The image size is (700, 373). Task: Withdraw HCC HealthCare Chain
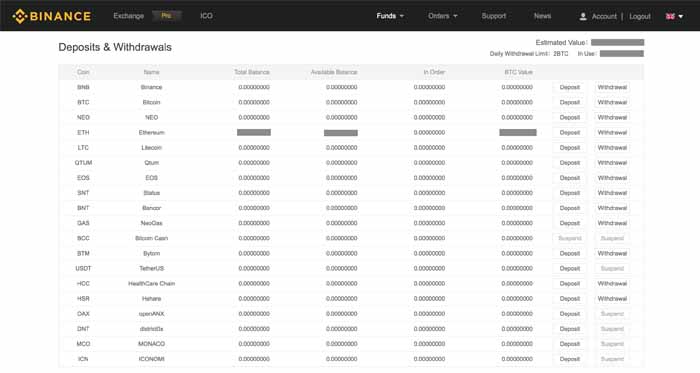(612, 284)
